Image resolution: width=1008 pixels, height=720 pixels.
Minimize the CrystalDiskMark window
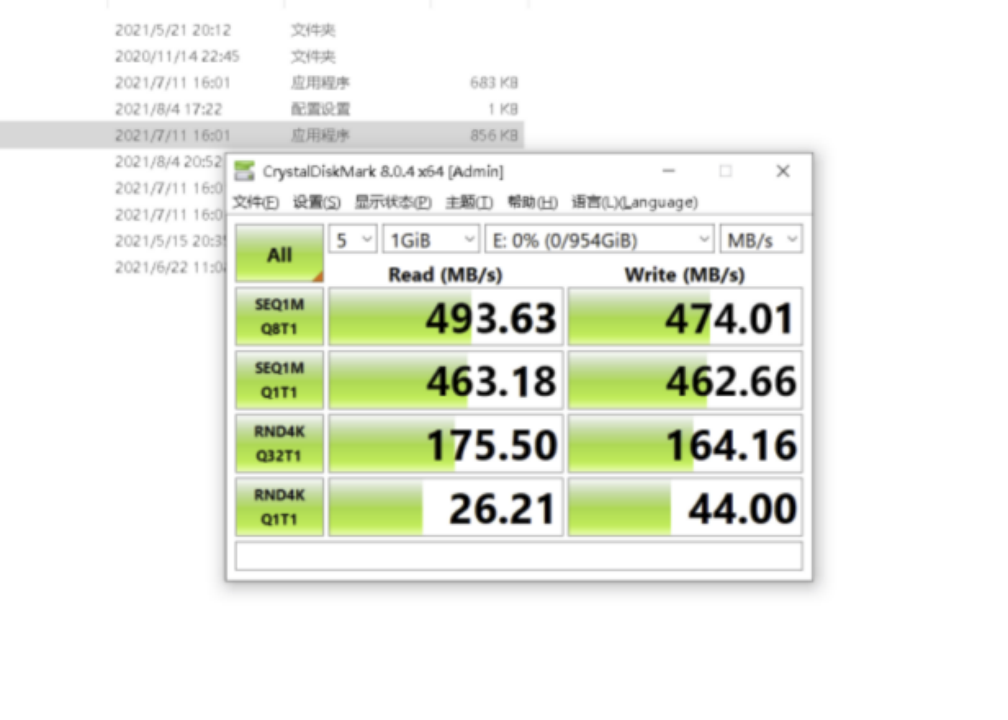click(x=669, y=171)
